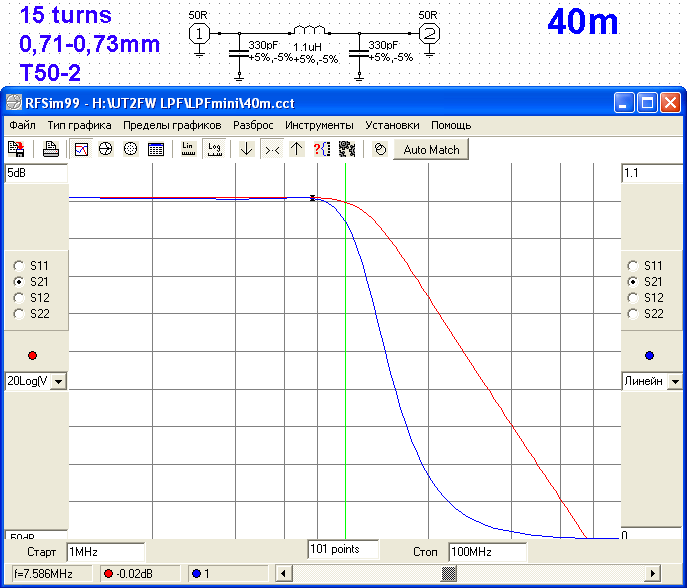Image resolution: width=689 pixels, height=588 pixels.
Task: Open the Линейн right scale dropdown
Action: 675,381
